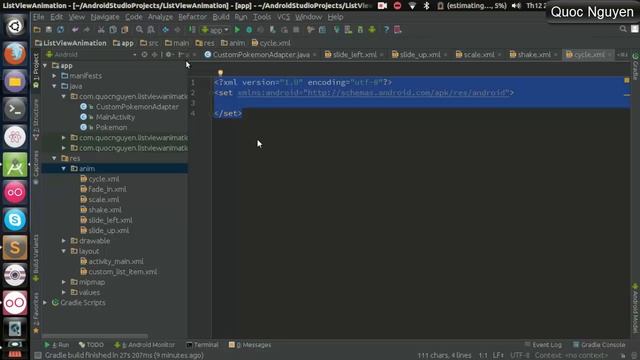This screenshot has width=640, height=360.
Task: Launch Firefox from the Ubuntu dock
Action: 15,54
